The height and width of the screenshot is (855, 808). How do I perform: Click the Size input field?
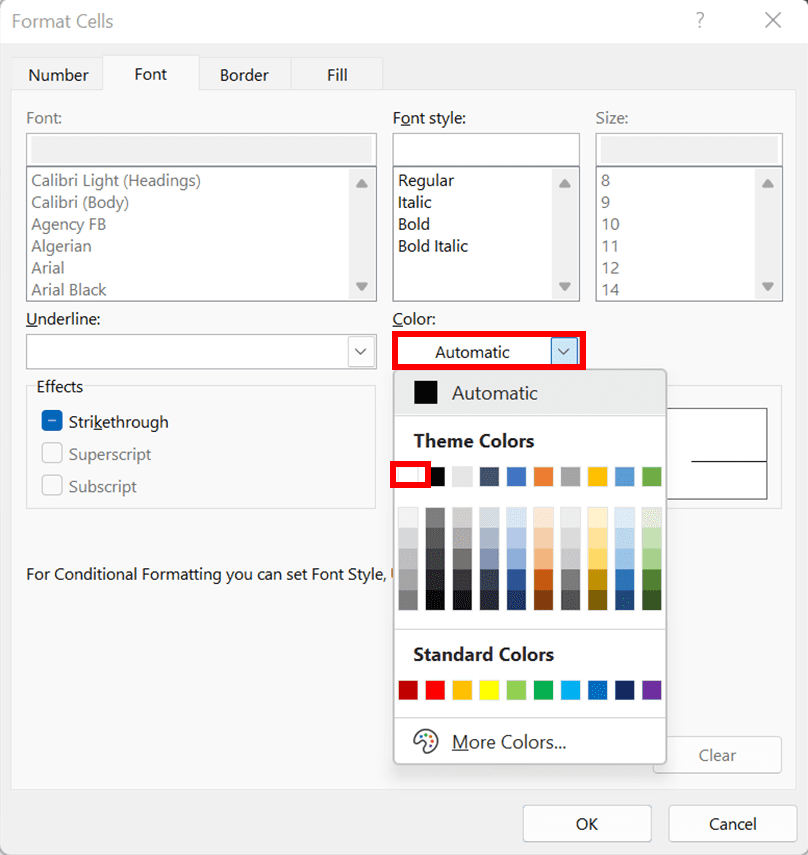[689, 149]
